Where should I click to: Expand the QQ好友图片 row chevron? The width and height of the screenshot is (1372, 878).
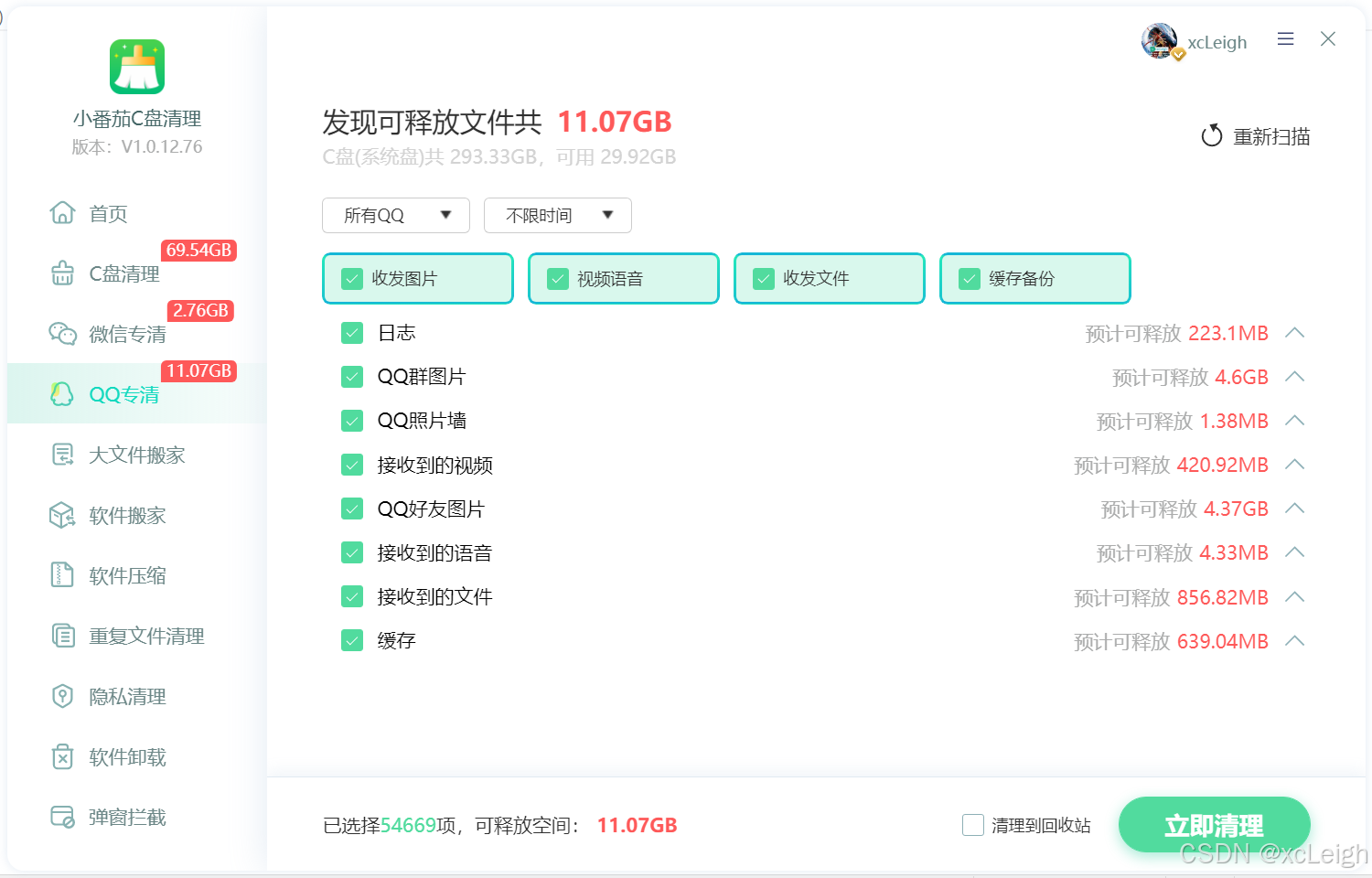point(1294,509)
